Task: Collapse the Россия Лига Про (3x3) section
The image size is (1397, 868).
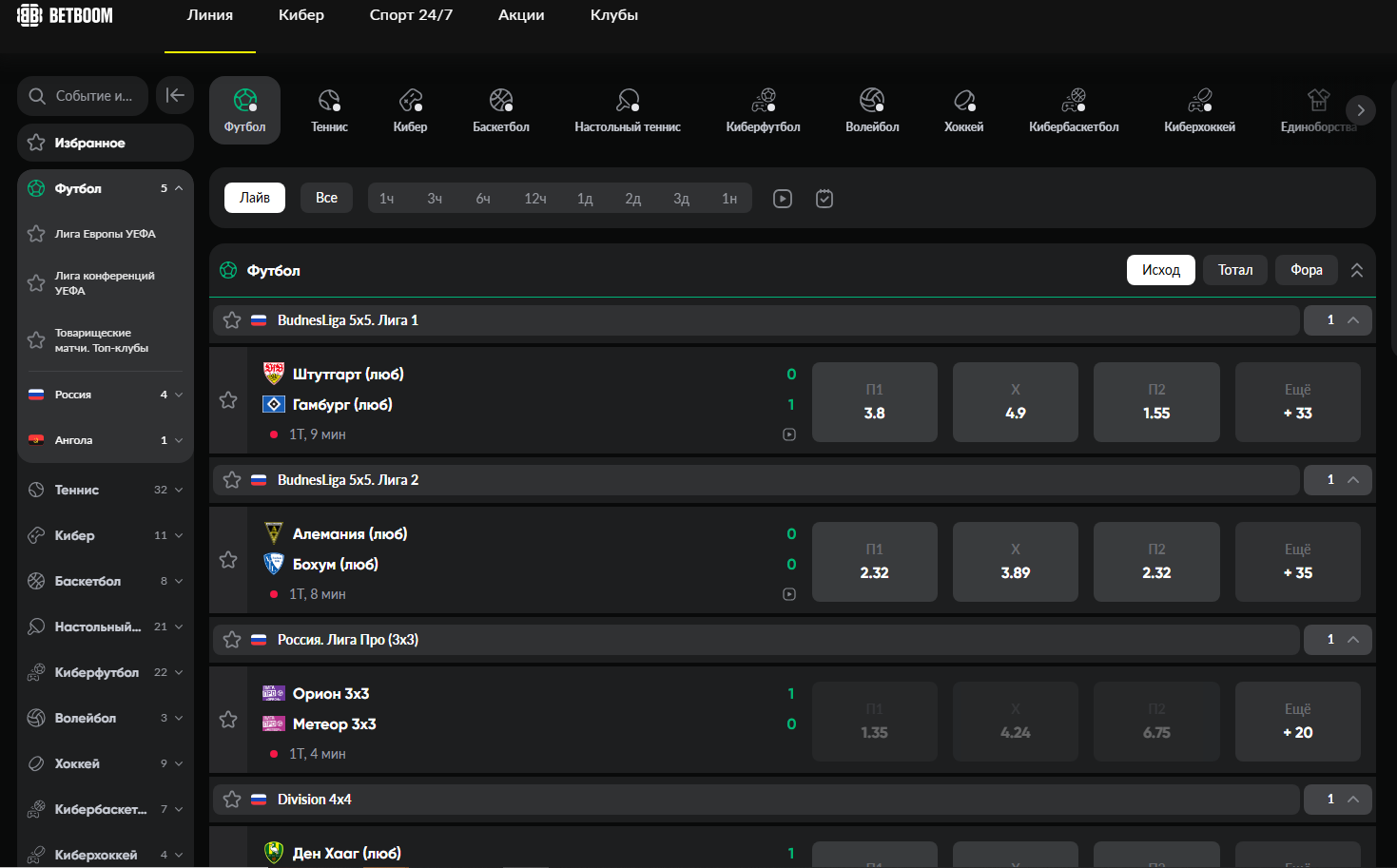Action: tap(1337, 640)
